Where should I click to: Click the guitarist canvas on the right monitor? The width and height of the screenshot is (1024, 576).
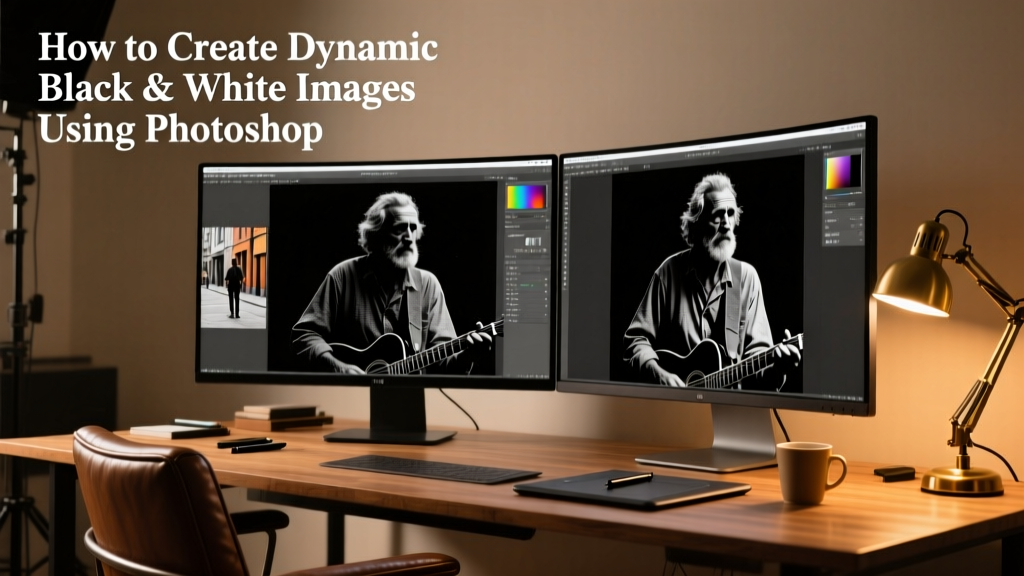click(x=707, y=274)
